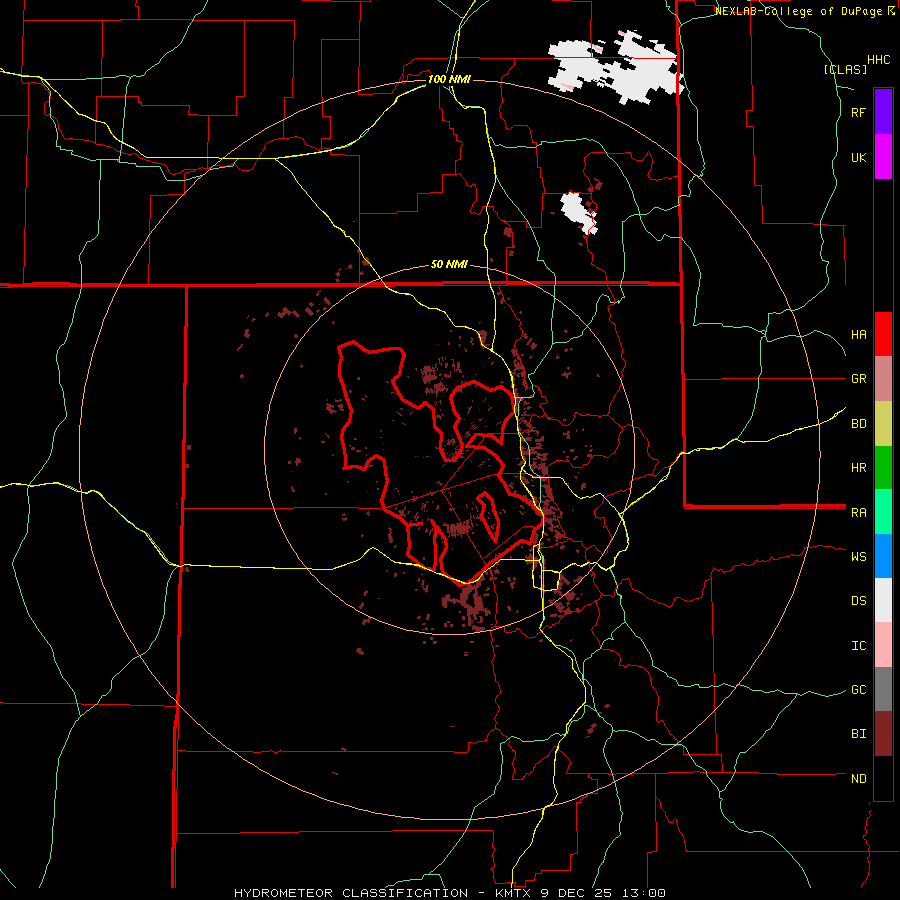Click the ND black legend swatch

[x=883, y=778]
